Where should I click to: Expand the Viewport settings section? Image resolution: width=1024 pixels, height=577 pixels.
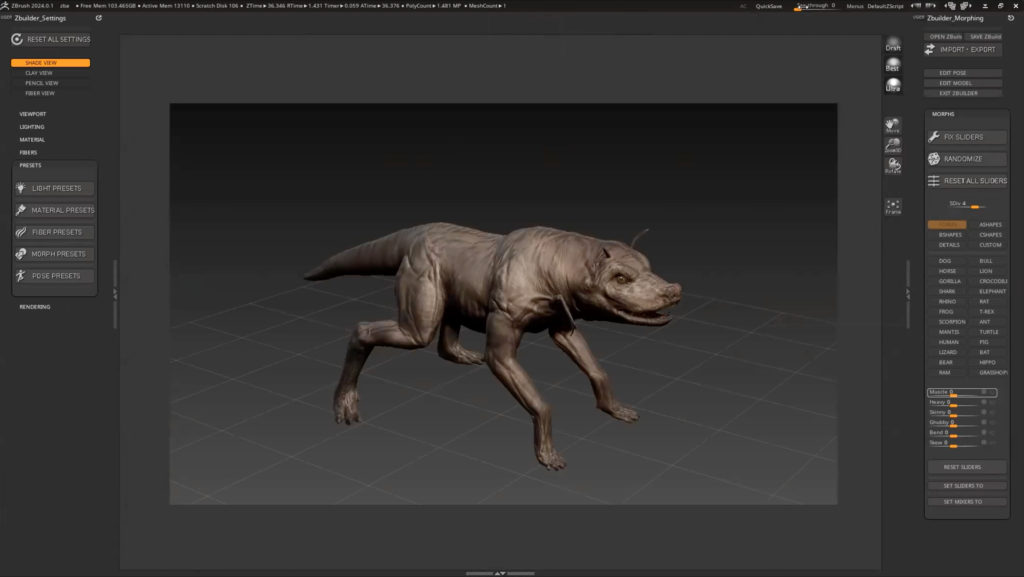coord(33,114)
